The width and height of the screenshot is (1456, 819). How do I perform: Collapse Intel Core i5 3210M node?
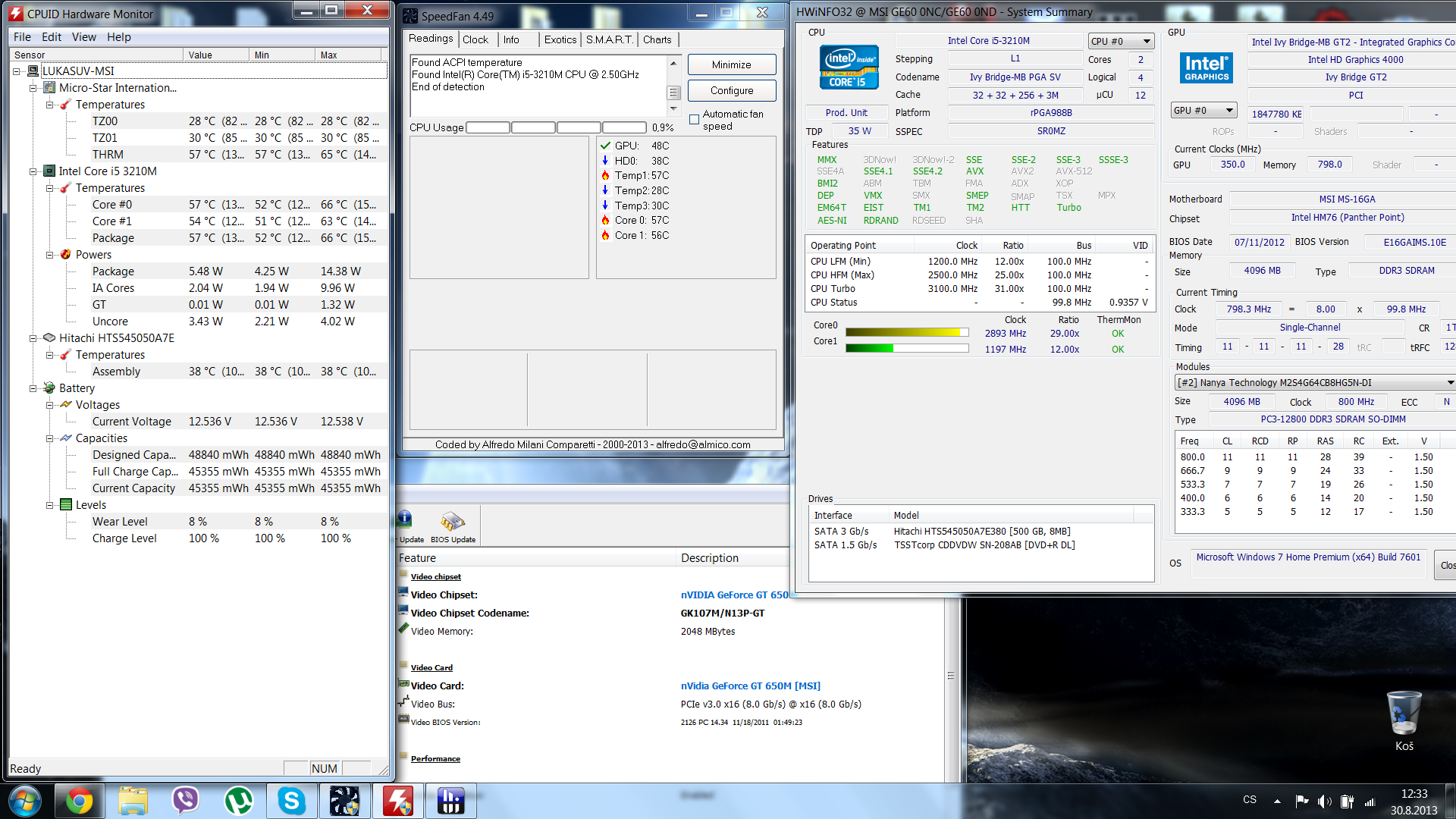click(x=33, y=171)
